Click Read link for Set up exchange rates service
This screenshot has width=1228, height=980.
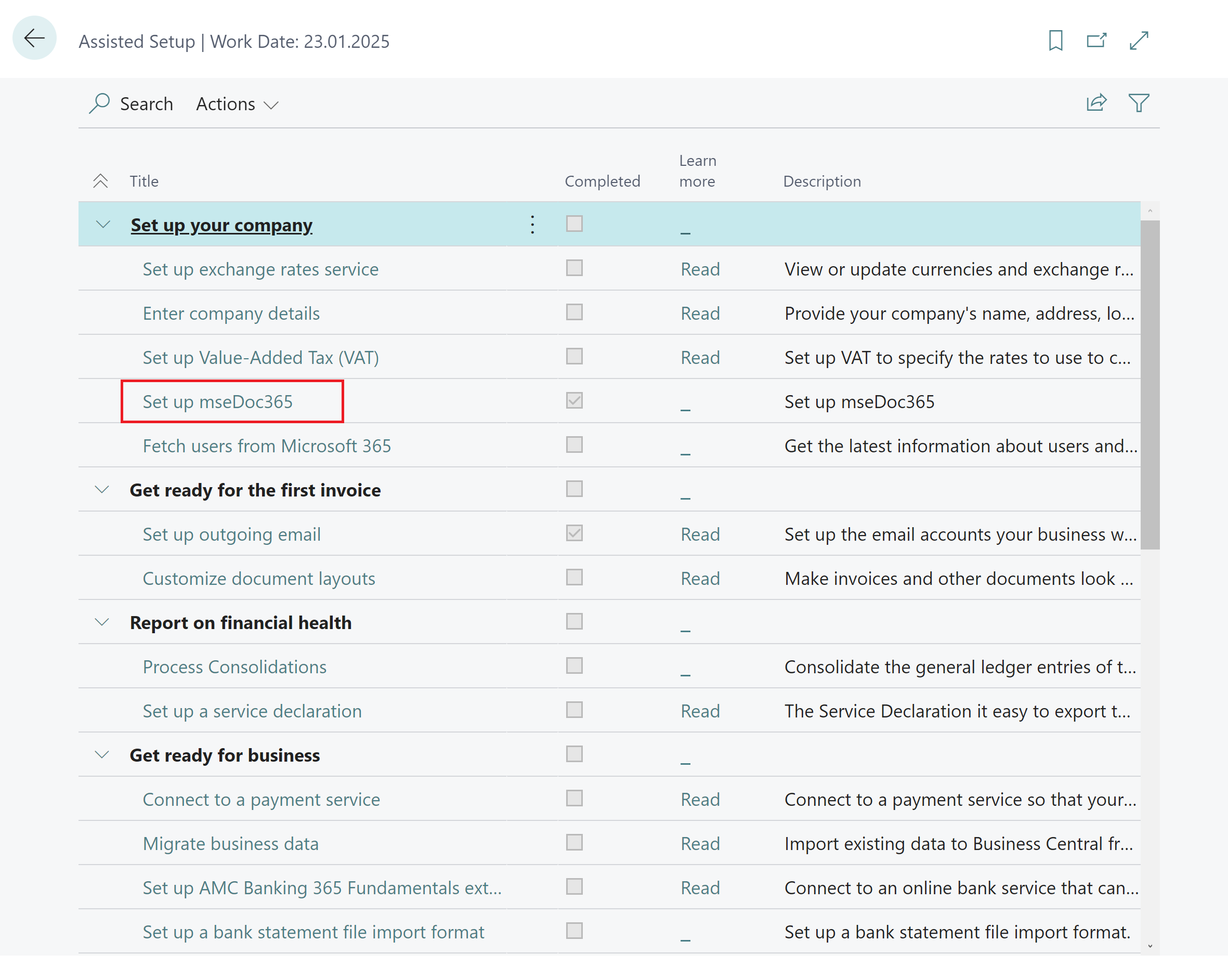click(700, 269)
